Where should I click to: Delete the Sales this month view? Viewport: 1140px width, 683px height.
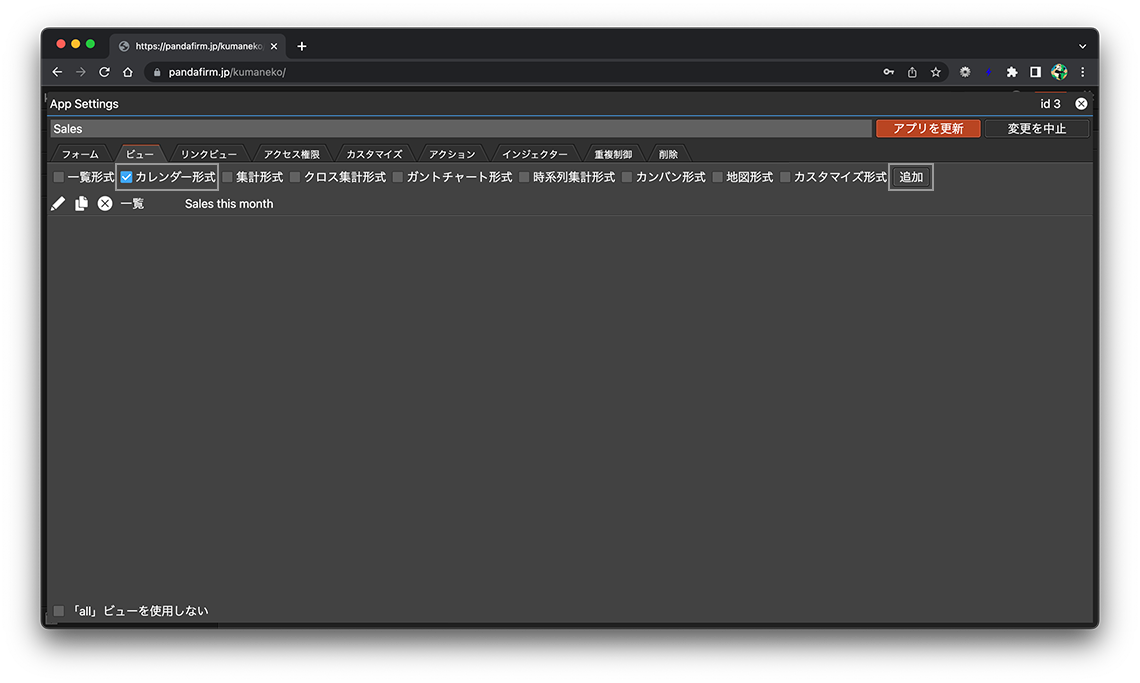click(105, 204)
